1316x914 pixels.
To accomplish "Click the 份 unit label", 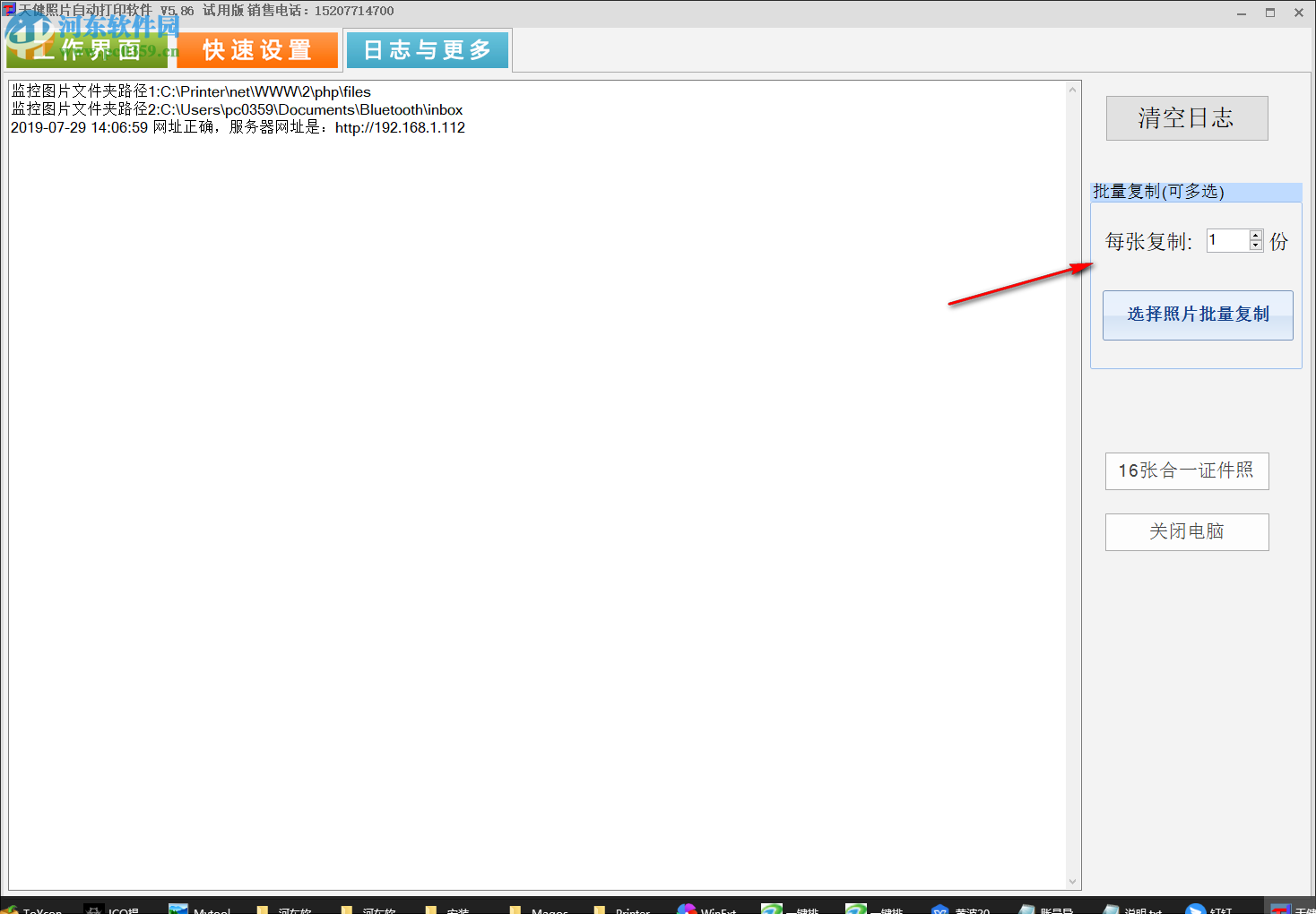I will pos(1279,242).
